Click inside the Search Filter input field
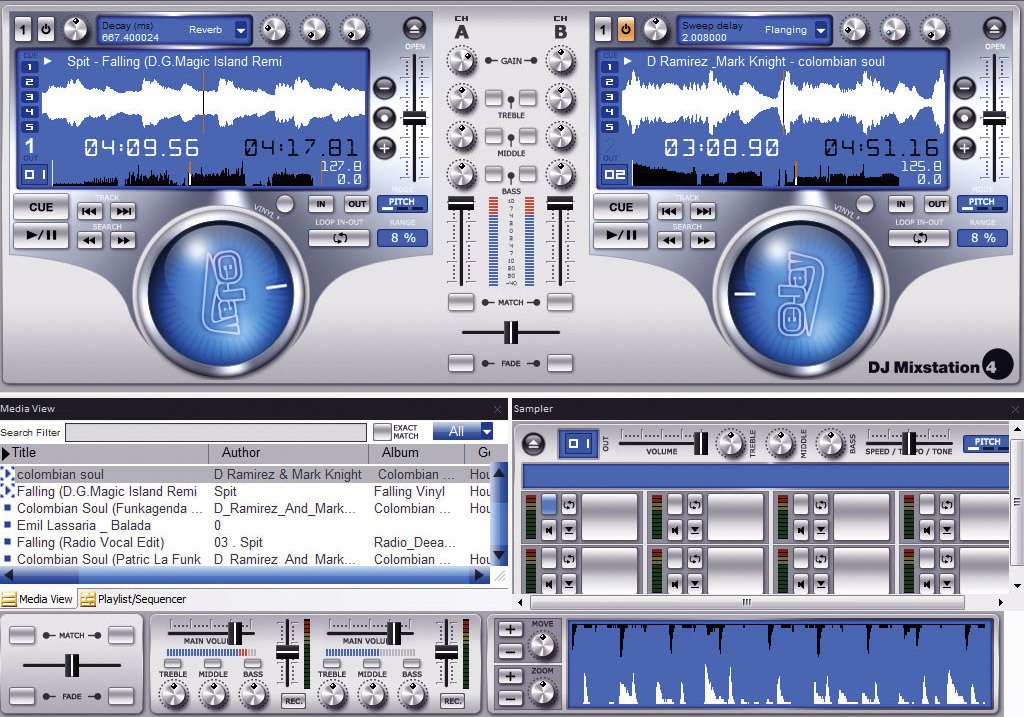1024x717 pixels. [215, 433]
